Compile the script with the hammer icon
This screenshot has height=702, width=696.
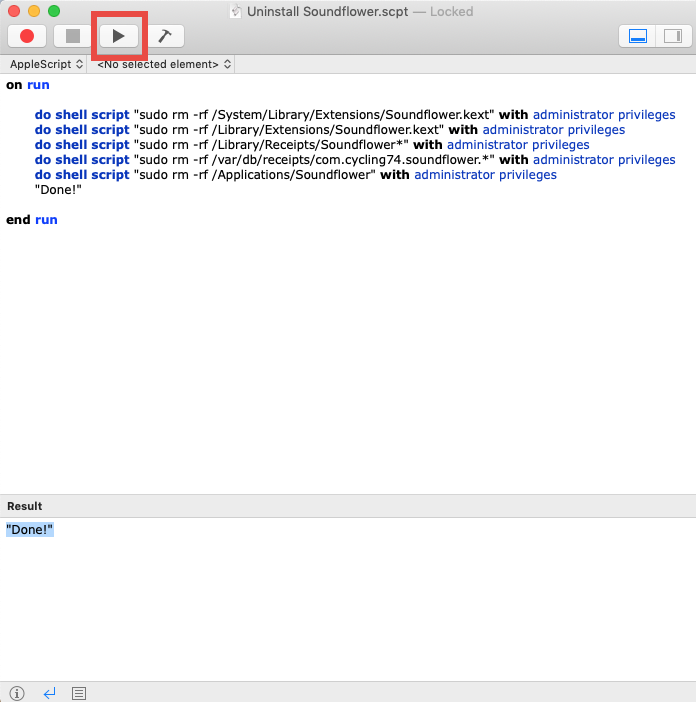[x=165, y=36]
